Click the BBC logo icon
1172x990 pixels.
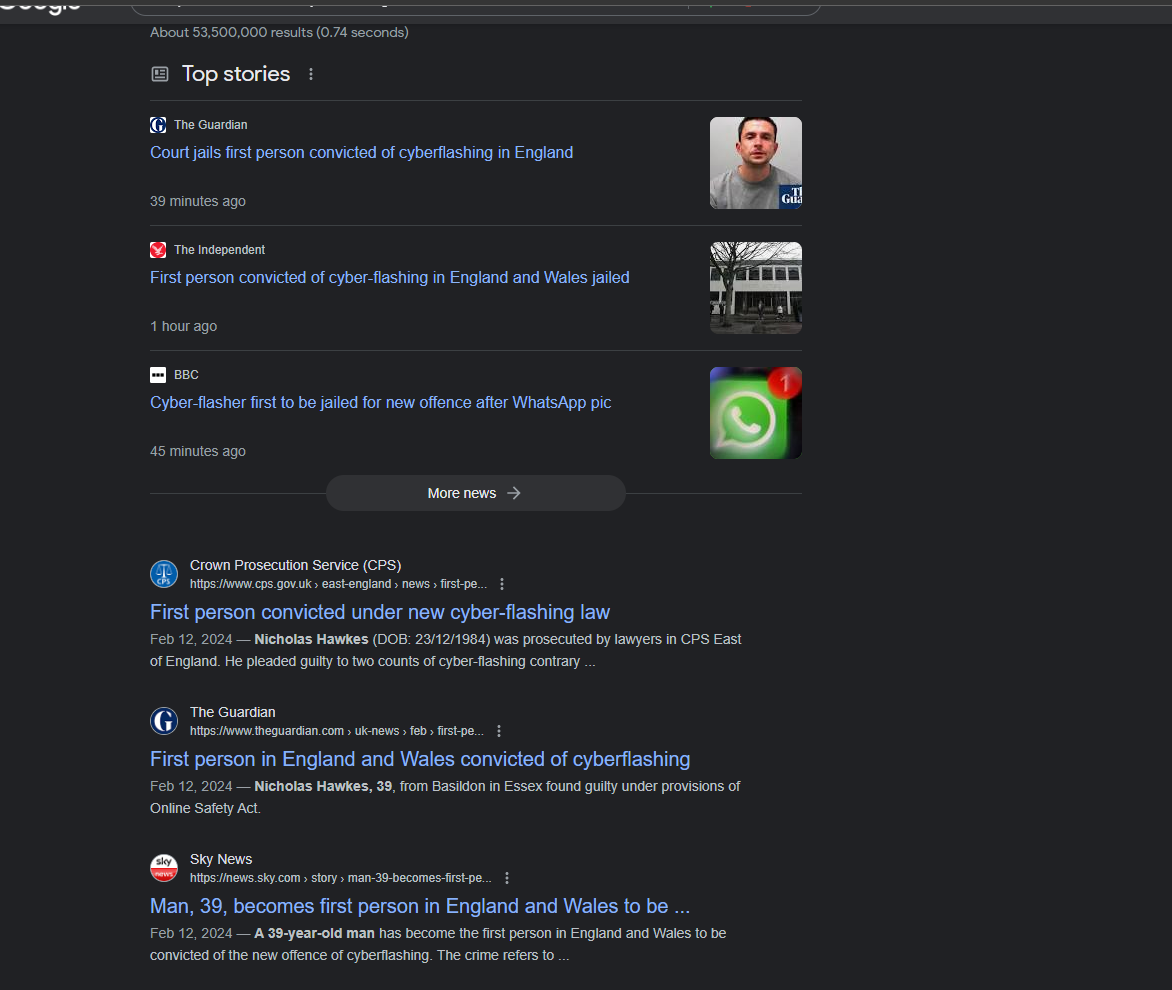[158, 375]
